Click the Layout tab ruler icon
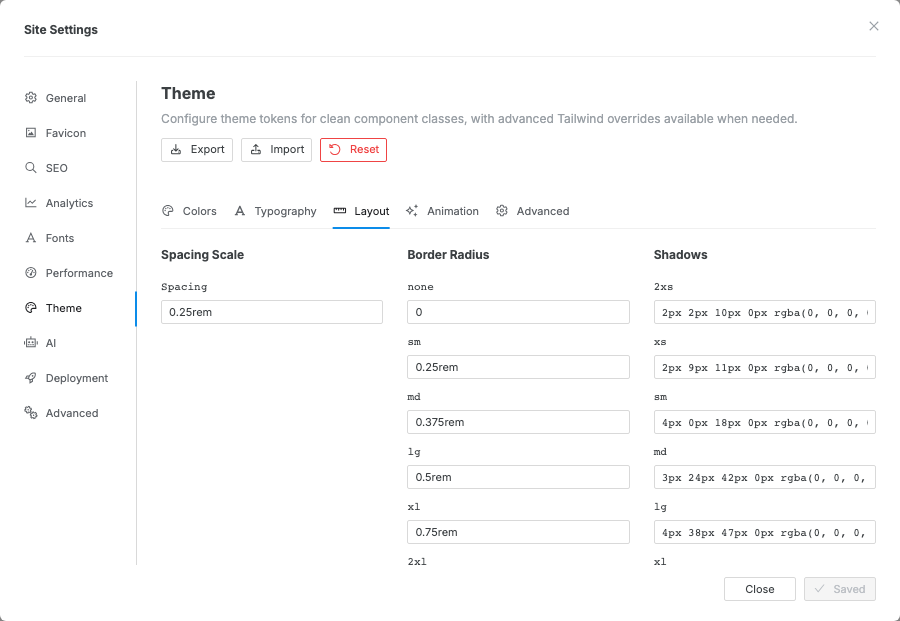The width and height of the screenshot is (900, 621). pos(340,211)
